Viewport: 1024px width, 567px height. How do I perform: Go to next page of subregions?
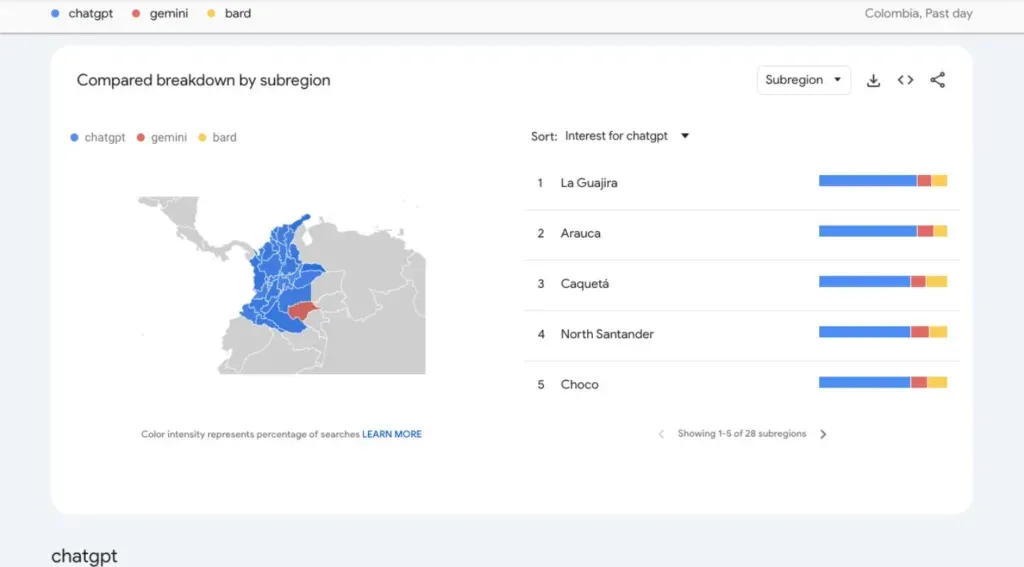tap(823, 434)
